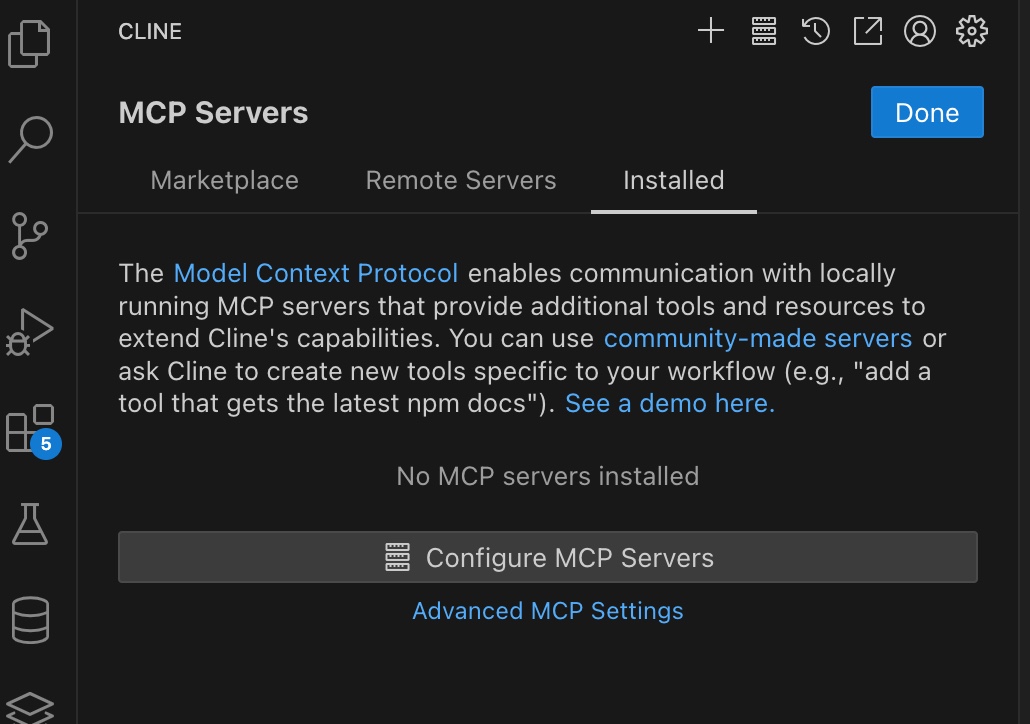Open Cline settings gear icon
The image size is (1030, 724).
[972, 31]
